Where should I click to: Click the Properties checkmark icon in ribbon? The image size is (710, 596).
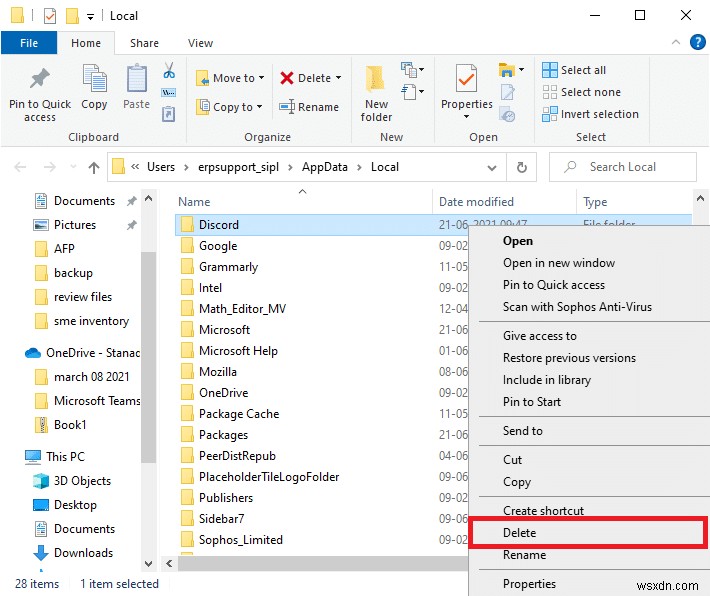coord(466,80)
